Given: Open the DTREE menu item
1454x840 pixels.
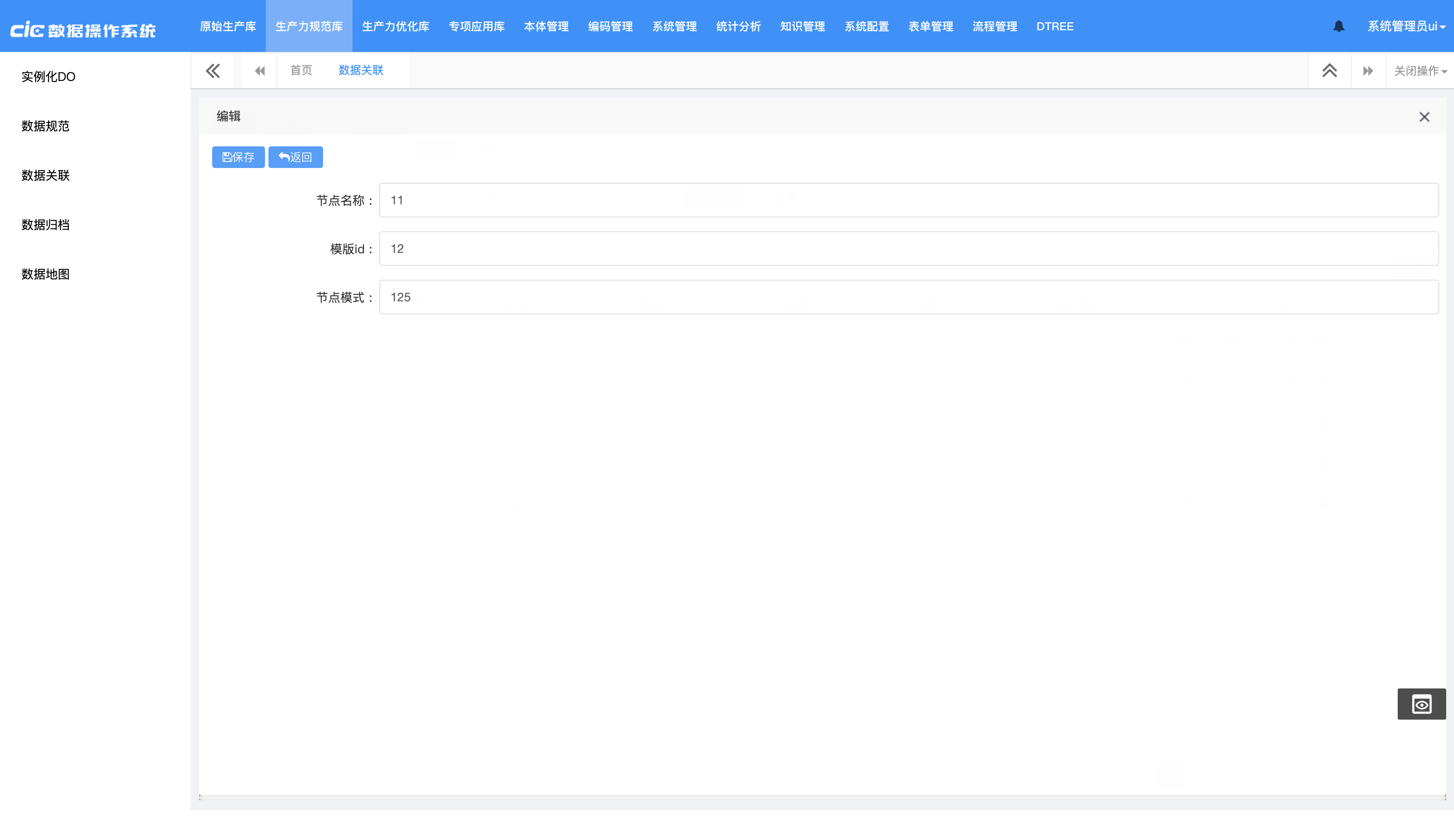Looking at the screenshot, I should pos(1054,26).
